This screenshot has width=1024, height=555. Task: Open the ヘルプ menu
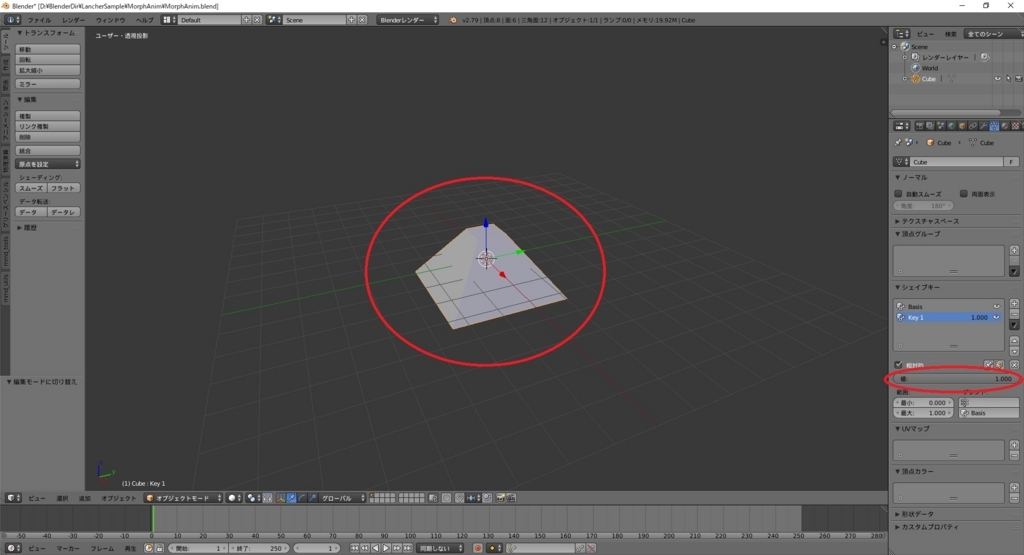144,20
